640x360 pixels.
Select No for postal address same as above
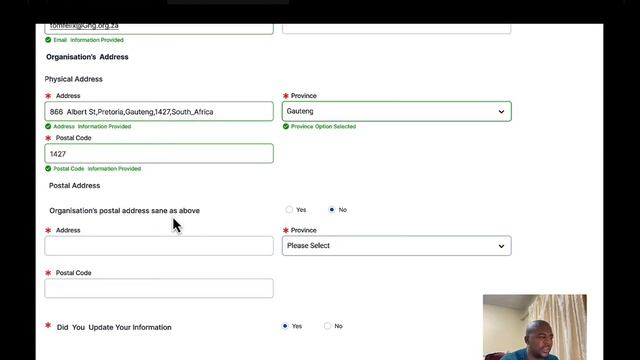[331, 210]
